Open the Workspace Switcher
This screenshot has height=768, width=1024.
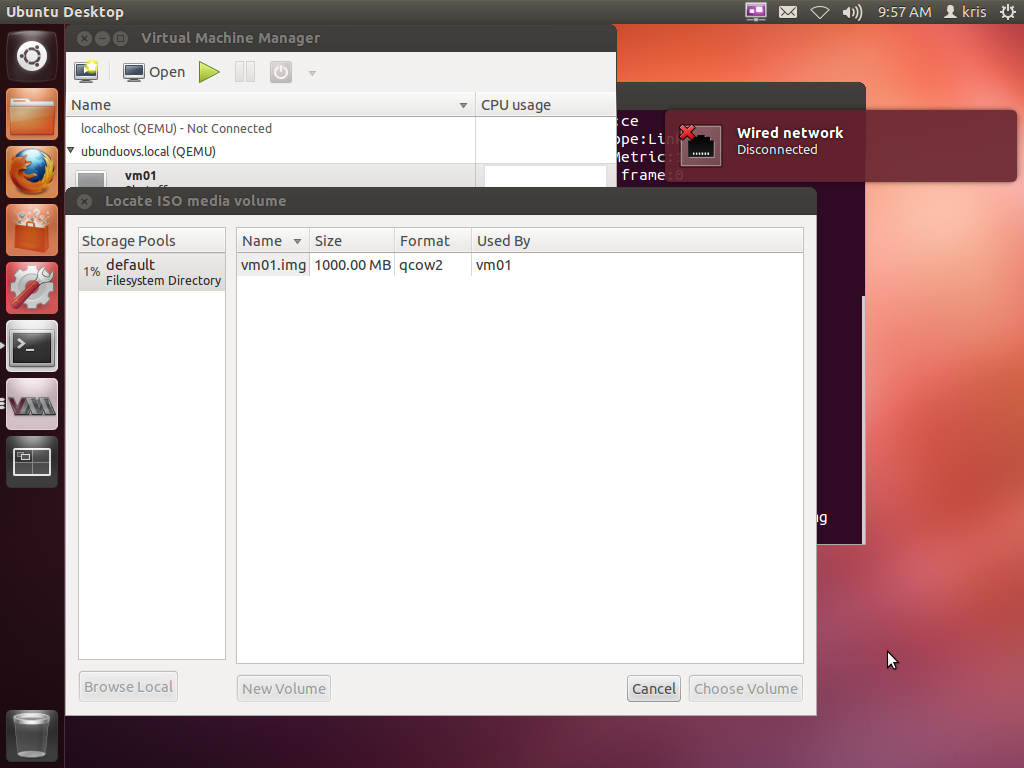(x=31, y=462)
